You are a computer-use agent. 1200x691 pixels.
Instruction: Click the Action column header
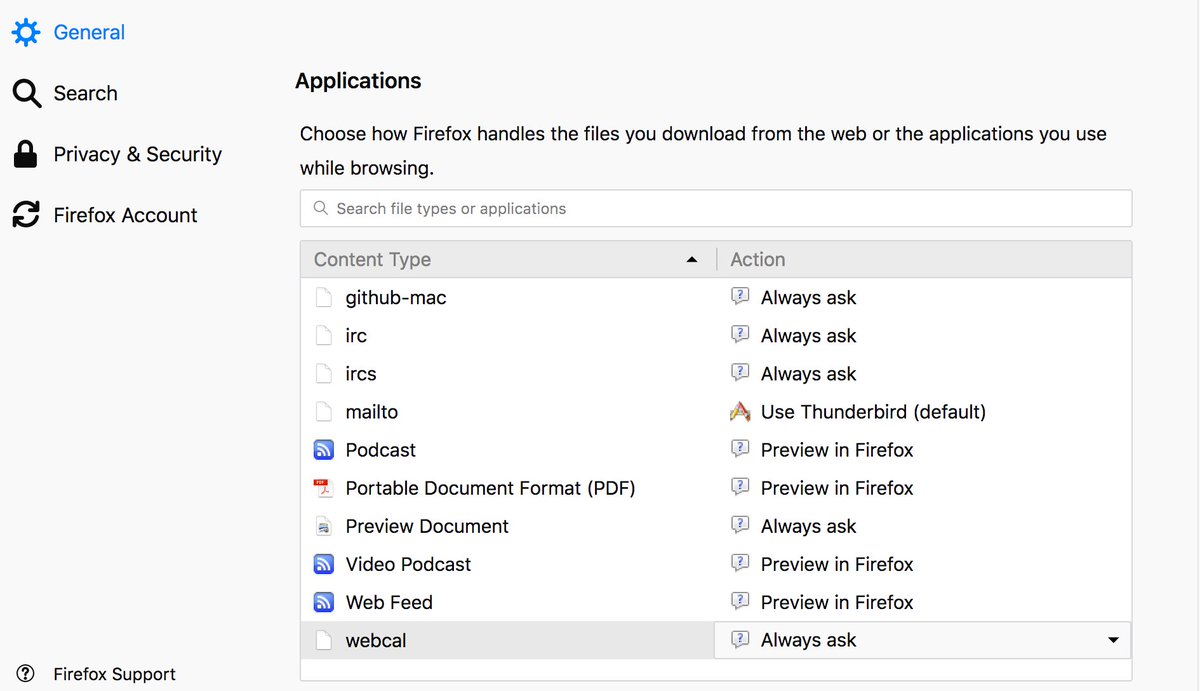pyautogui.click(x=924, y=259)
